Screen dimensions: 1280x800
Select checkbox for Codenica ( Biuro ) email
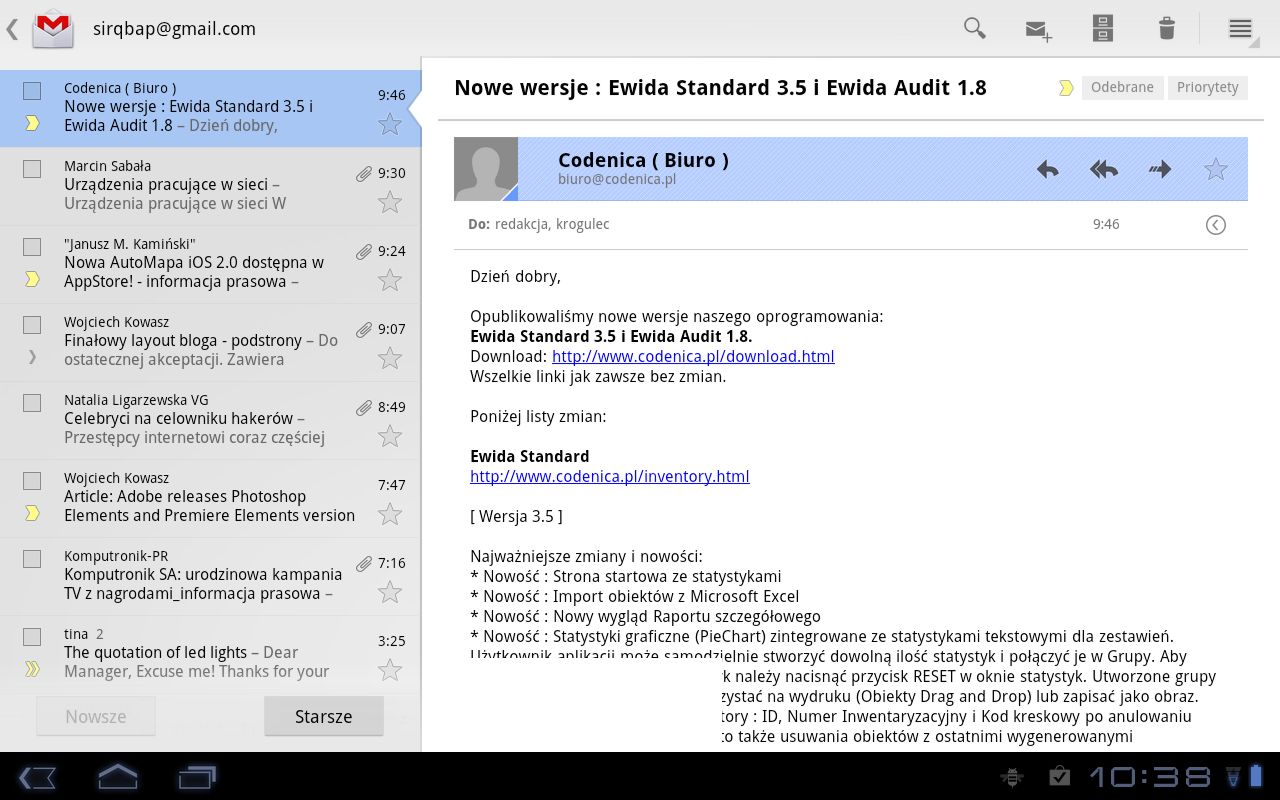coord(32,91)
